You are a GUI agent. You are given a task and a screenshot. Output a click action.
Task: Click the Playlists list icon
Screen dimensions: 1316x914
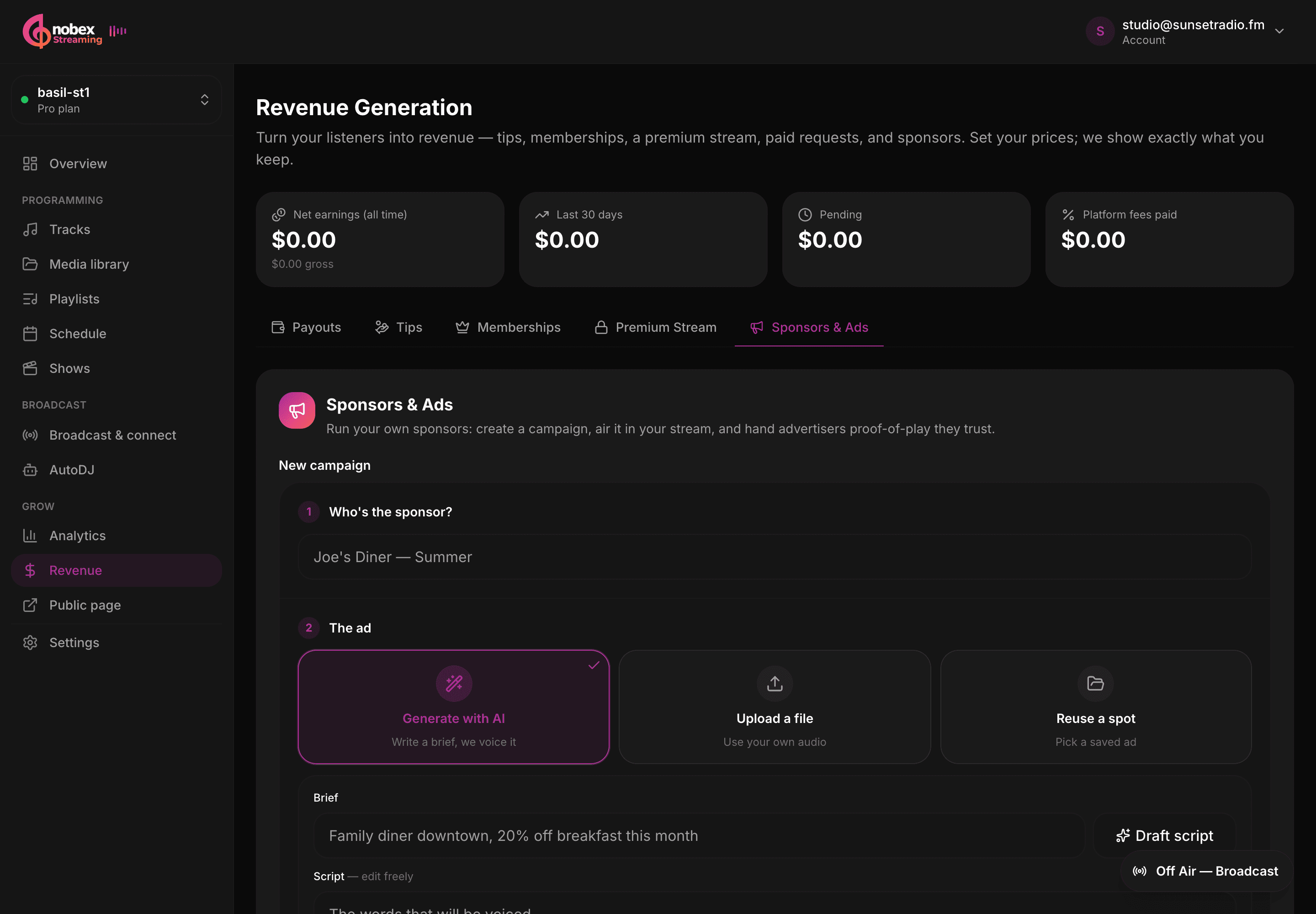pos(30,299)
